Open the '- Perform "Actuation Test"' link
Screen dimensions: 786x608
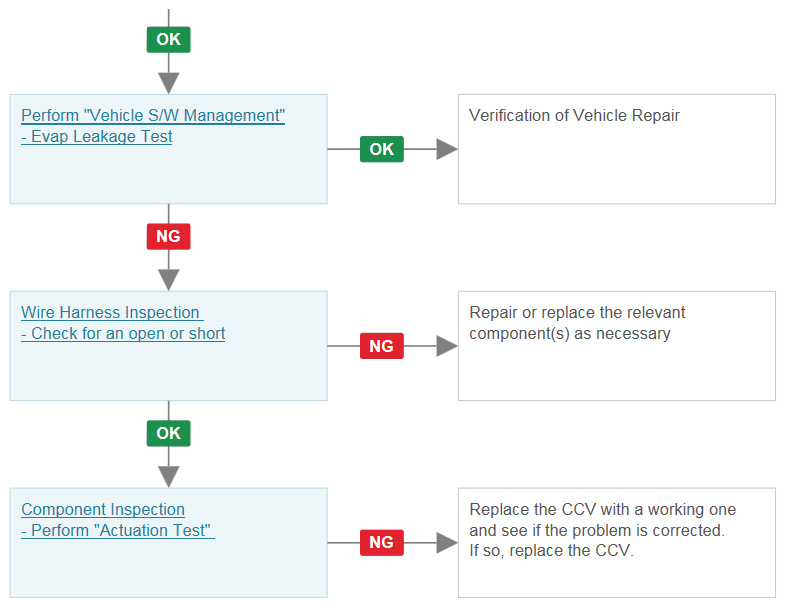pyautogui.click(x=117, y=530)
